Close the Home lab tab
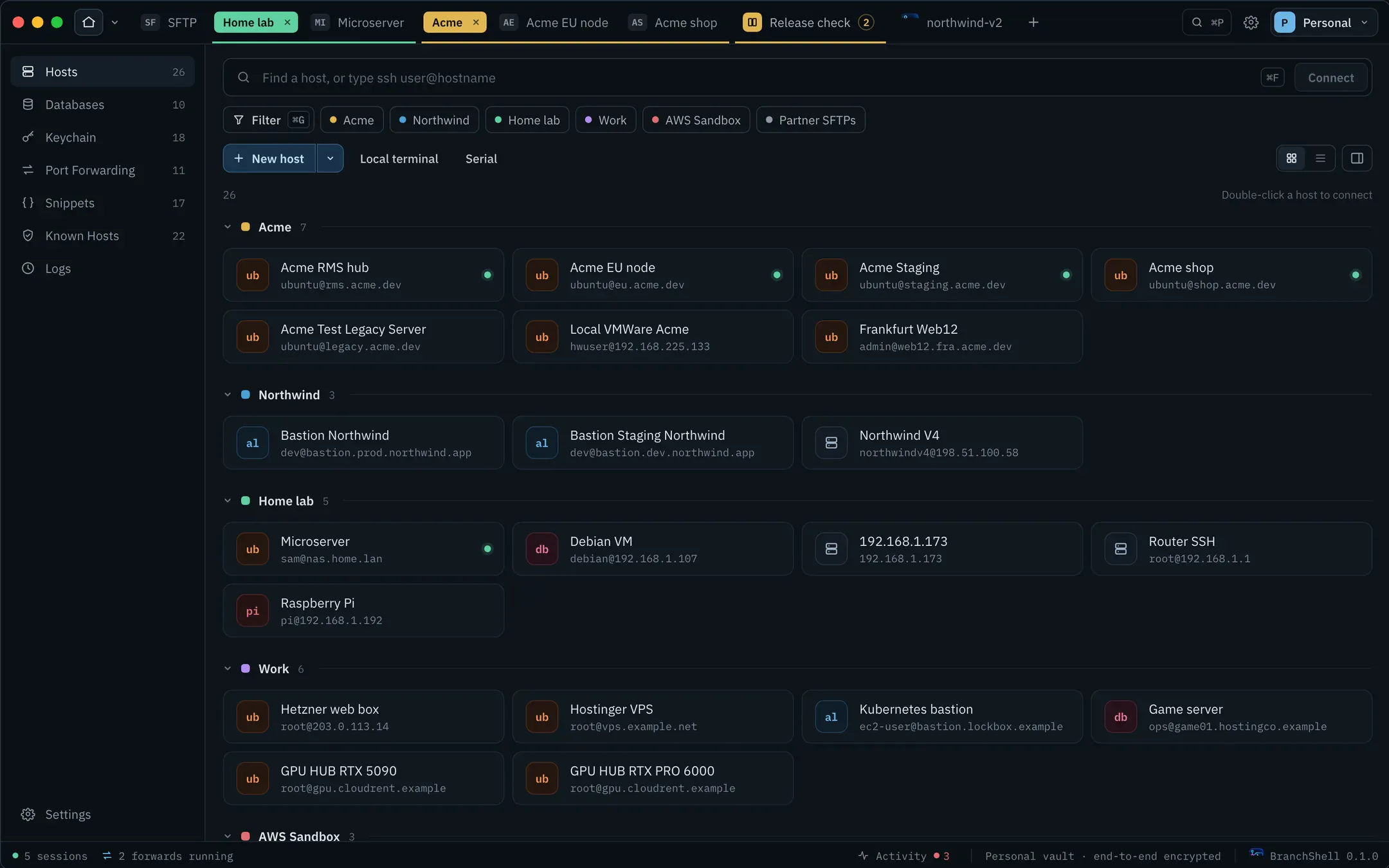This screenshot has width=1389, height=868. point(287,23)
